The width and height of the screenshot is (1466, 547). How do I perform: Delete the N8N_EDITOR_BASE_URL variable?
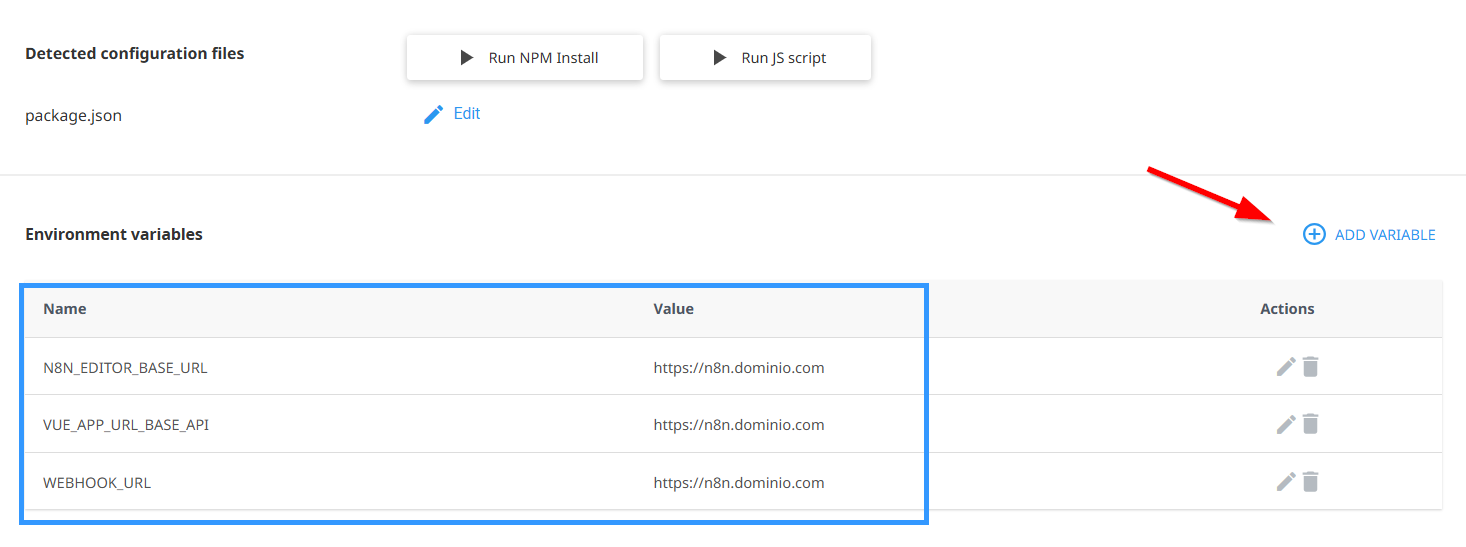pos(1311,367)
